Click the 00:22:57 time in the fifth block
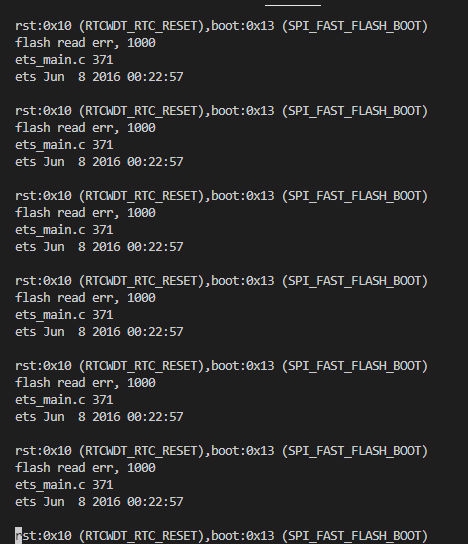Viewport: 468px width, 544px height. (x=155, y=417)
